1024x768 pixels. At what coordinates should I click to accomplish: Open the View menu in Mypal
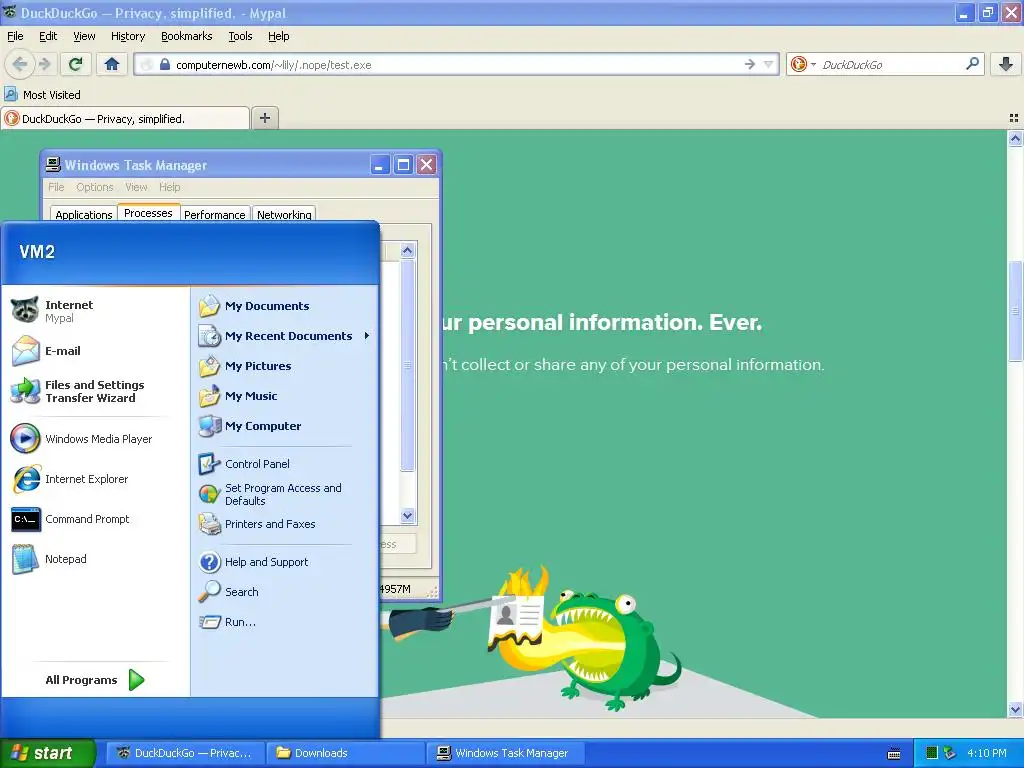84,36
